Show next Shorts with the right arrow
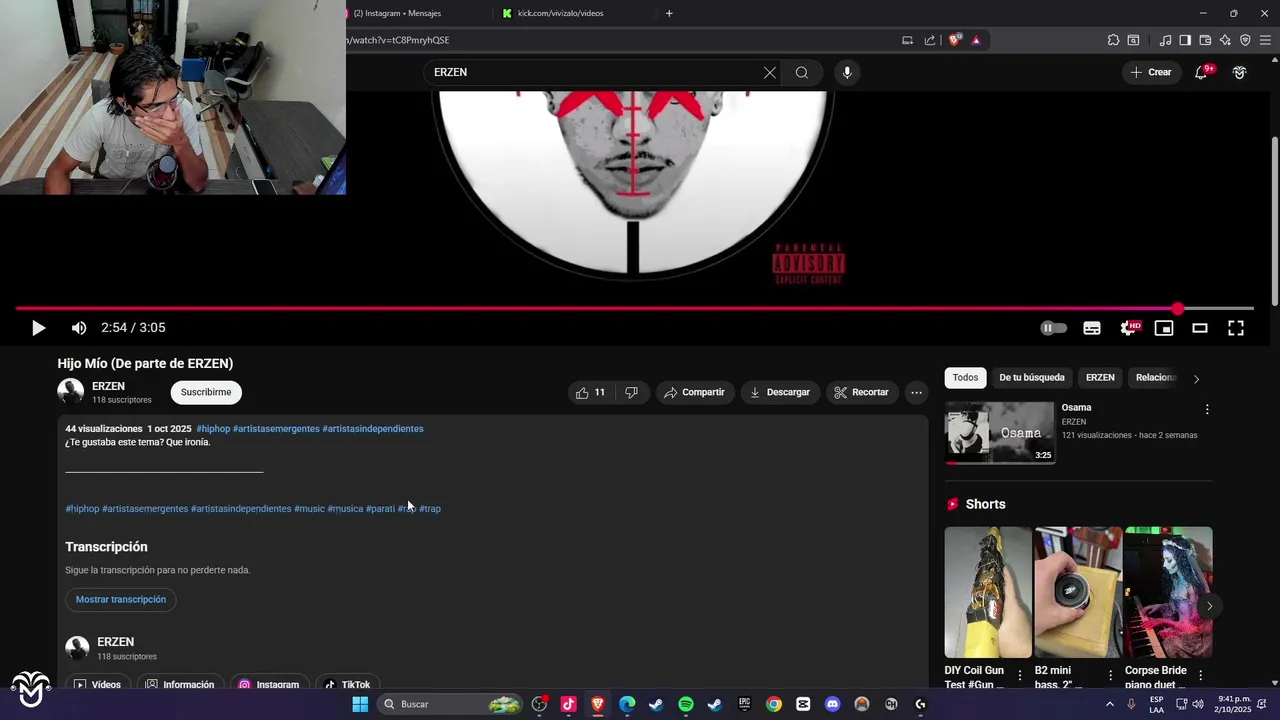This screenshot has width=1280, height=720. (1209, 606)
